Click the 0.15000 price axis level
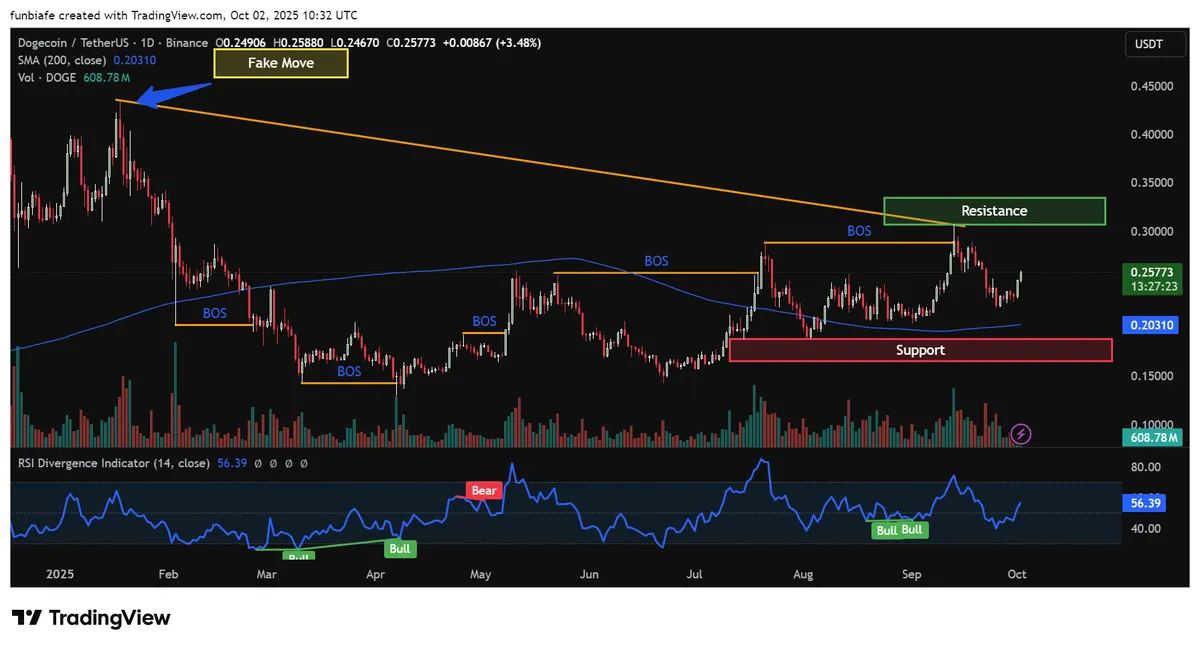This screenshot has height=648, width=1200. pos(1151,377)
